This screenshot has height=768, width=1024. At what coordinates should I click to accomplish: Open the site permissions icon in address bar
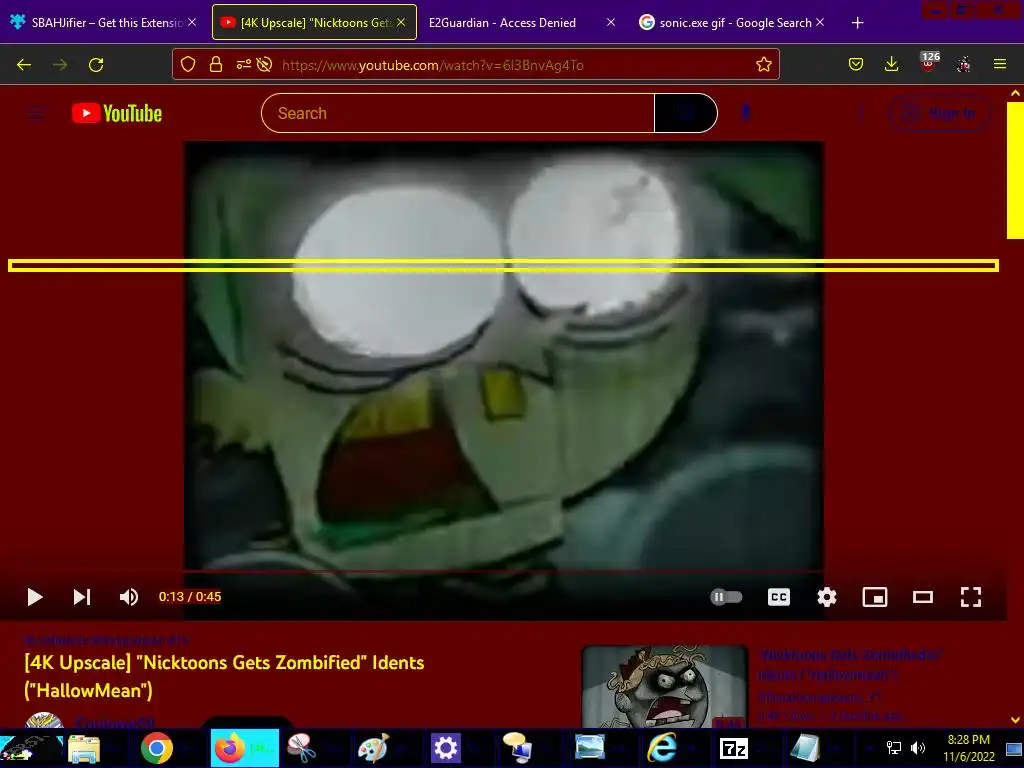tap(244, 65)
